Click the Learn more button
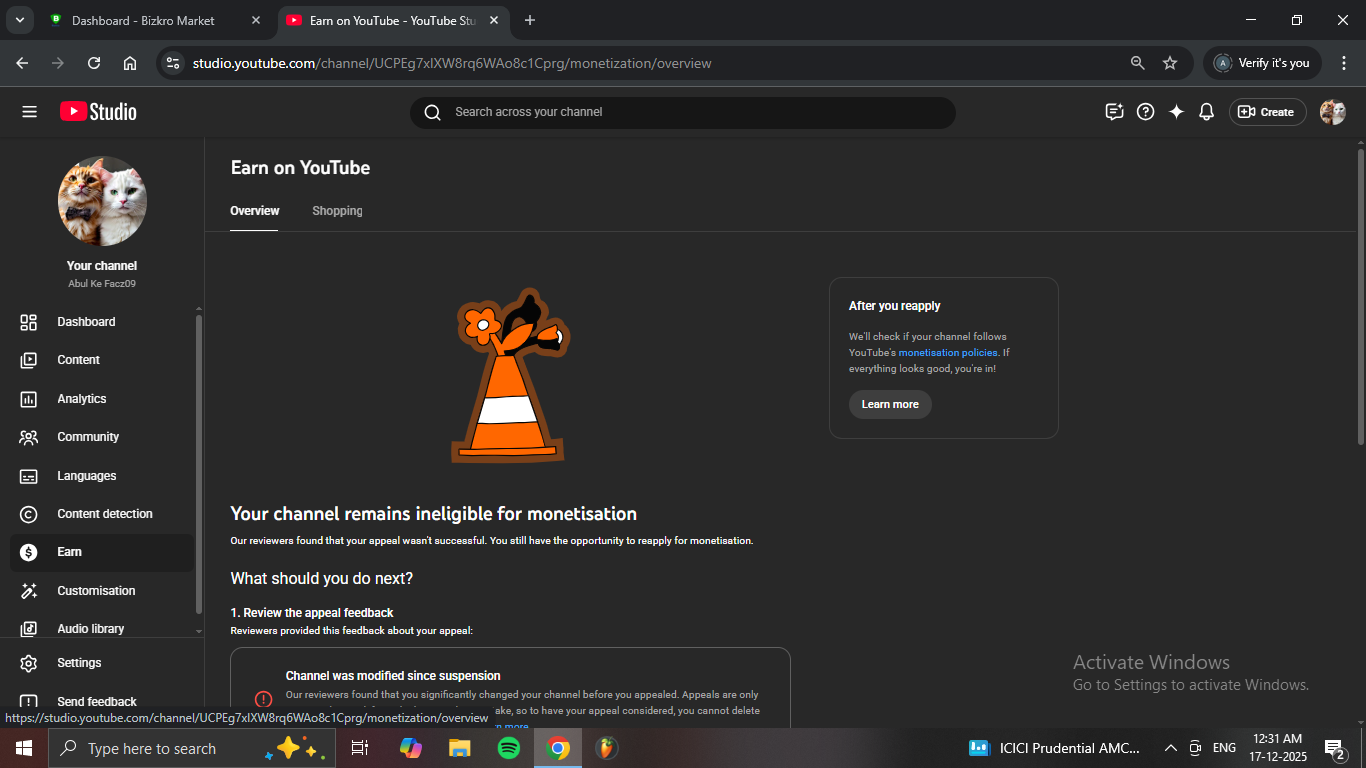1366x768 pixels. (890, 404)
